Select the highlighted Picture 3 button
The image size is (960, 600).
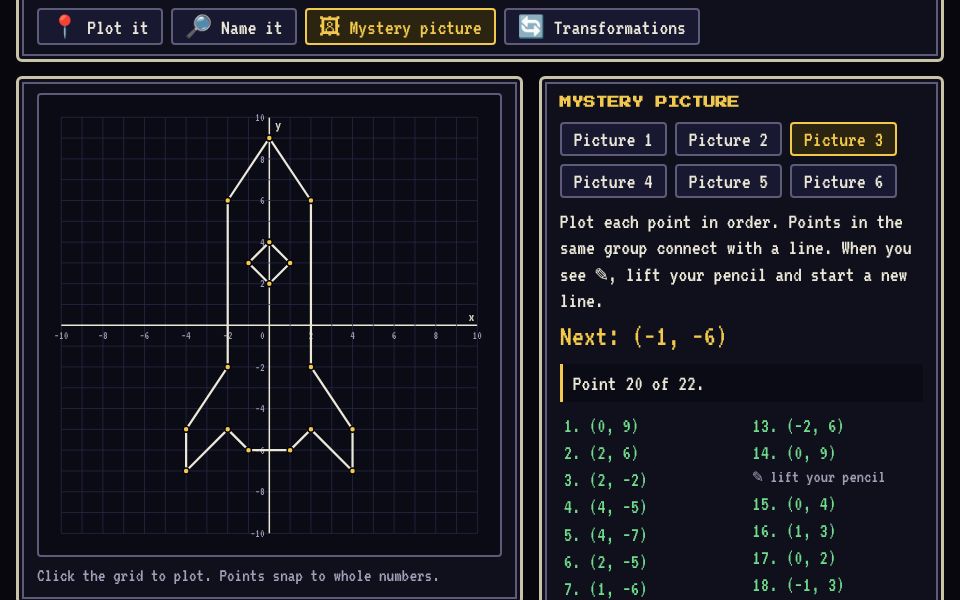point(843,140)
